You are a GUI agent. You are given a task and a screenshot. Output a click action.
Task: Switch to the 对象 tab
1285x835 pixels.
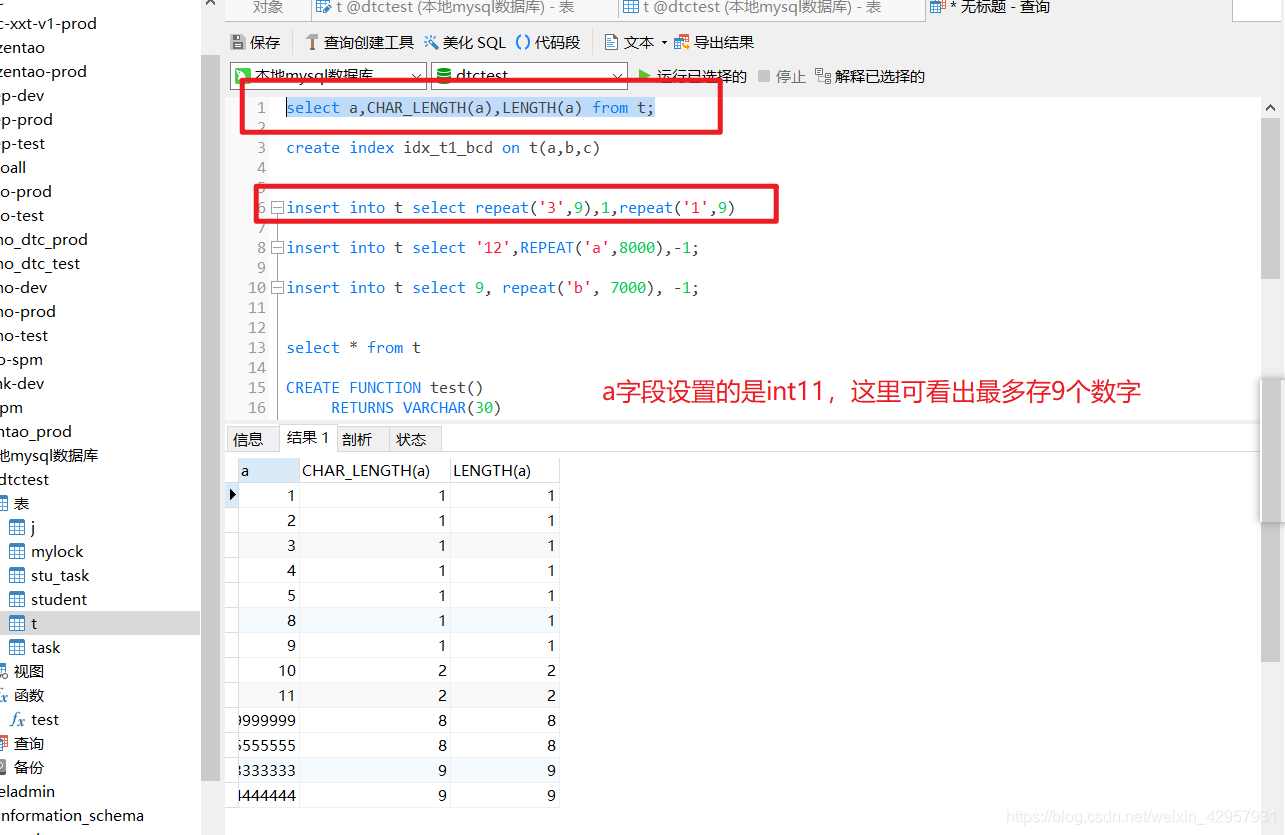click(x=267, y=8)
